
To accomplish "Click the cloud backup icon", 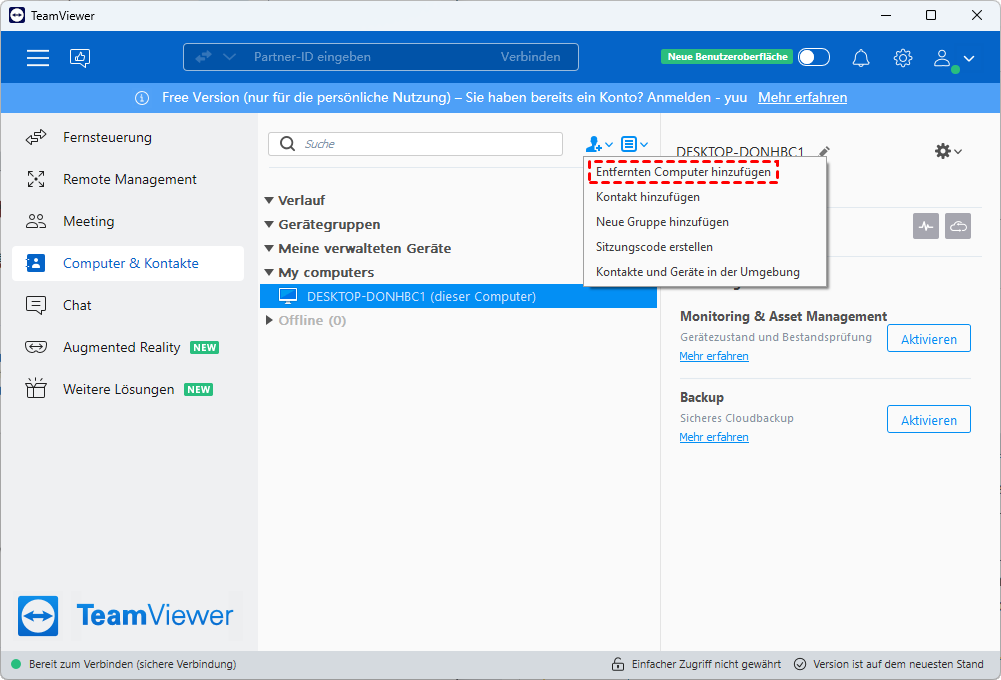I will click(958, 226).
